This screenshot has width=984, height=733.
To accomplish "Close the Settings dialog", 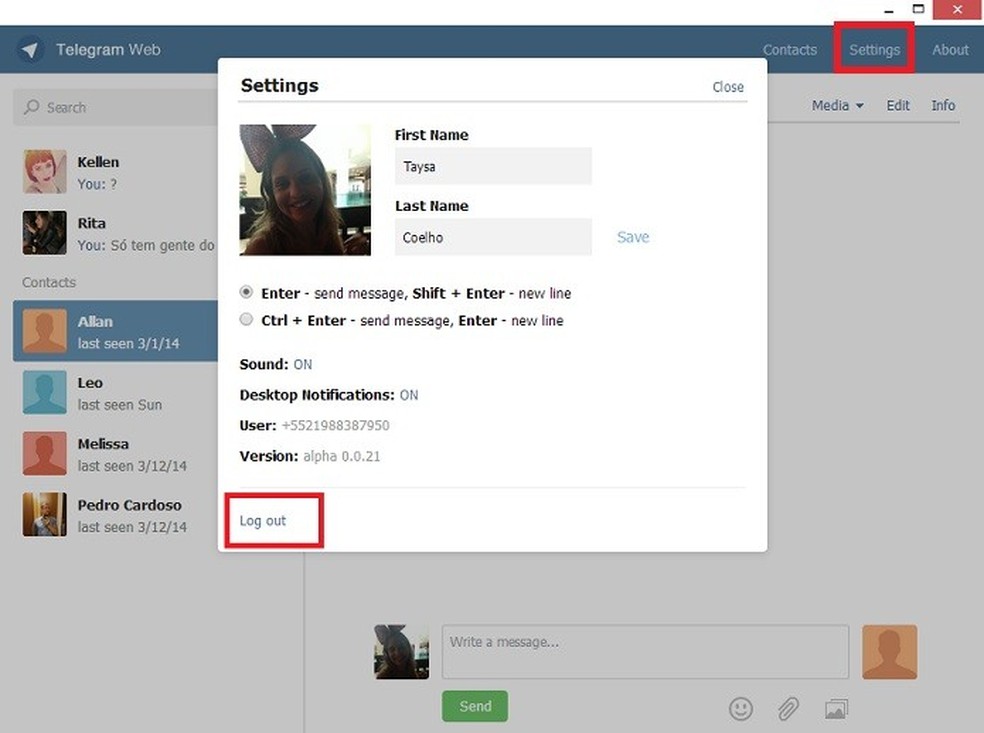I will click(x=728, y=87).
